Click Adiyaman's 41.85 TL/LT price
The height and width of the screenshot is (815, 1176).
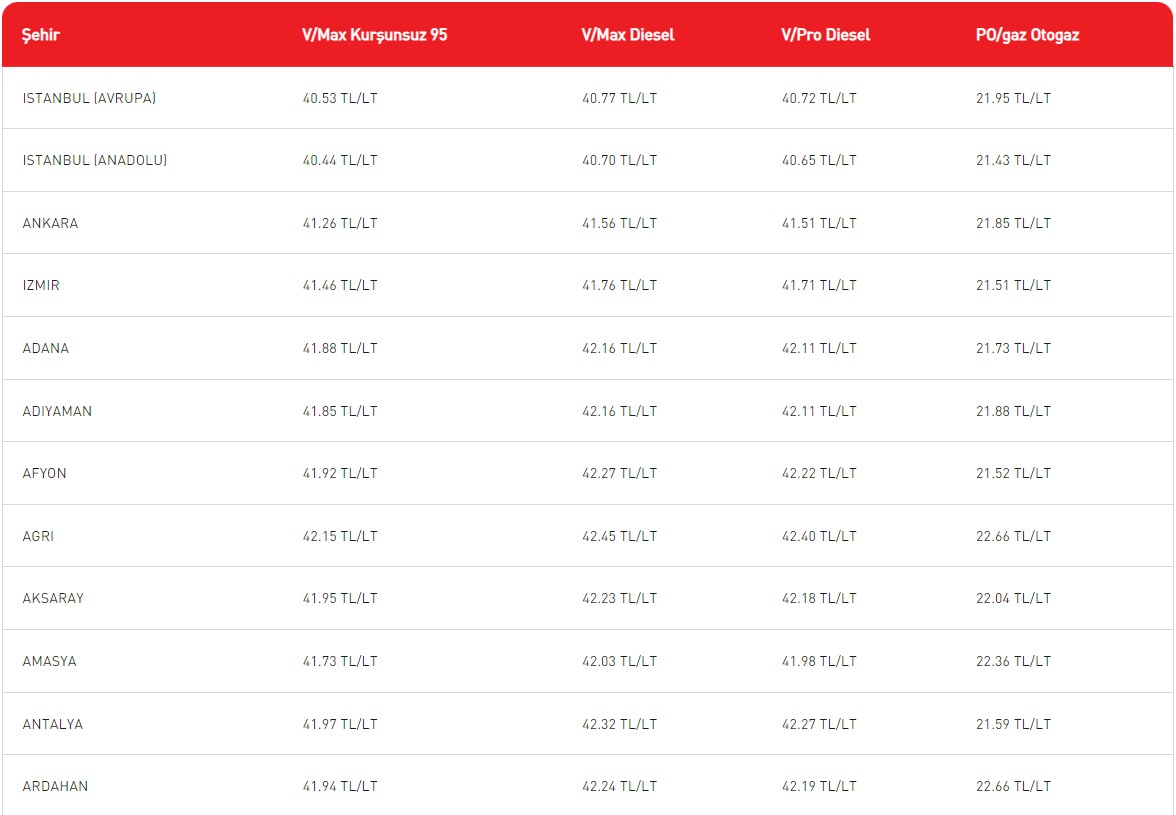340,412
